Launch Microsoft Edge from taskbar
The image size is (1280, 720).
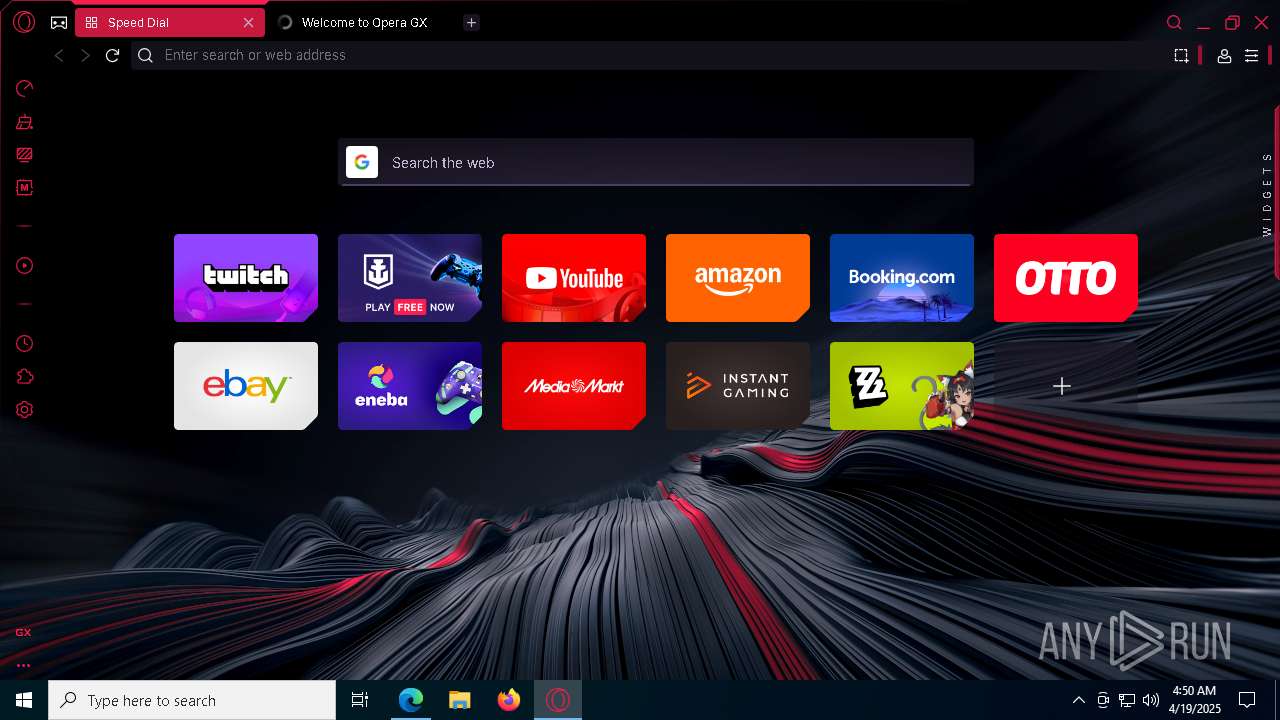(x=410, y=700)
